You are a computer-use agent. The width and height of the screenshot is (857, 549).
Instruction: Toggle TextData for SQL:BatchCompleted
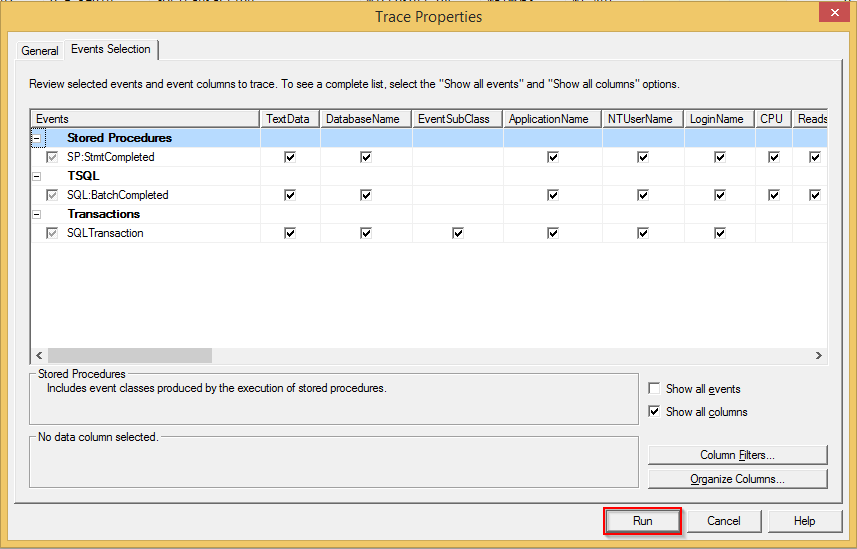pos(290,195)
